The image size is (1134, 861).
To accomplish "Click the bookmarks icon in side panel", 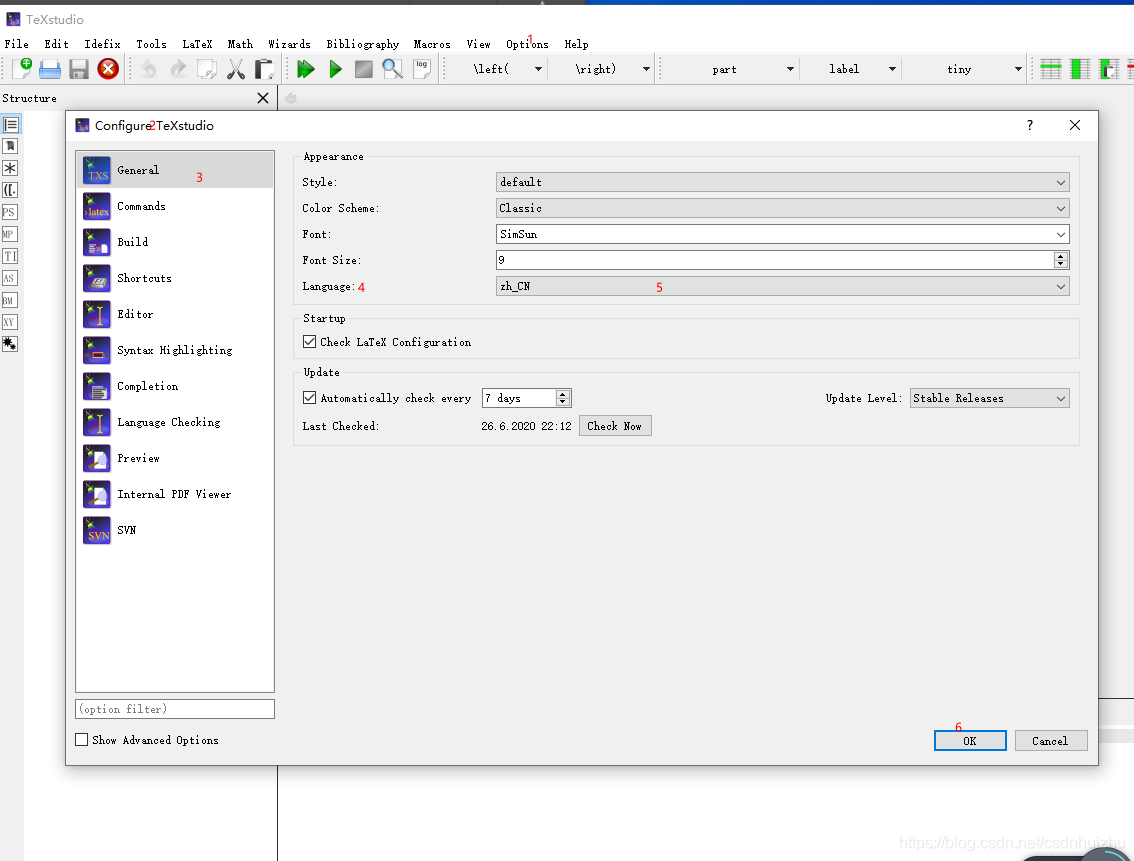I will point(10,146).
